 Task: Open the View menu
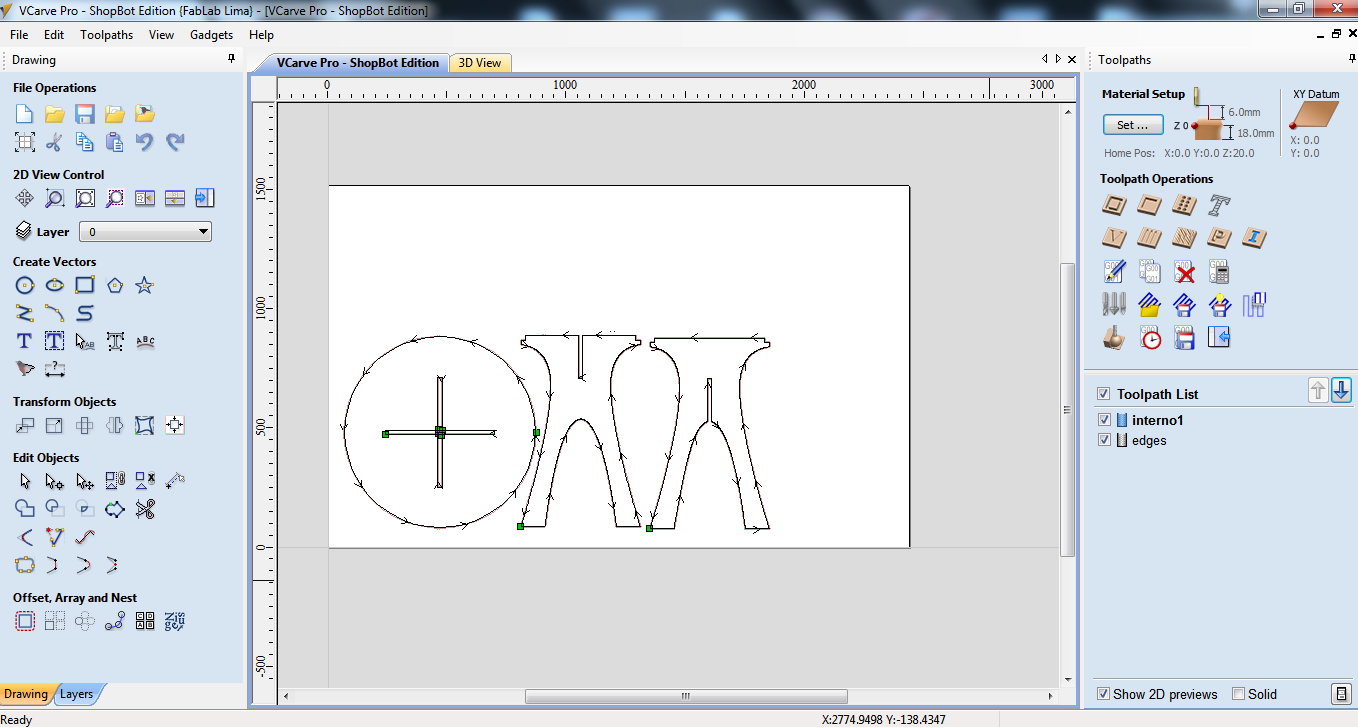coord(162,35)
